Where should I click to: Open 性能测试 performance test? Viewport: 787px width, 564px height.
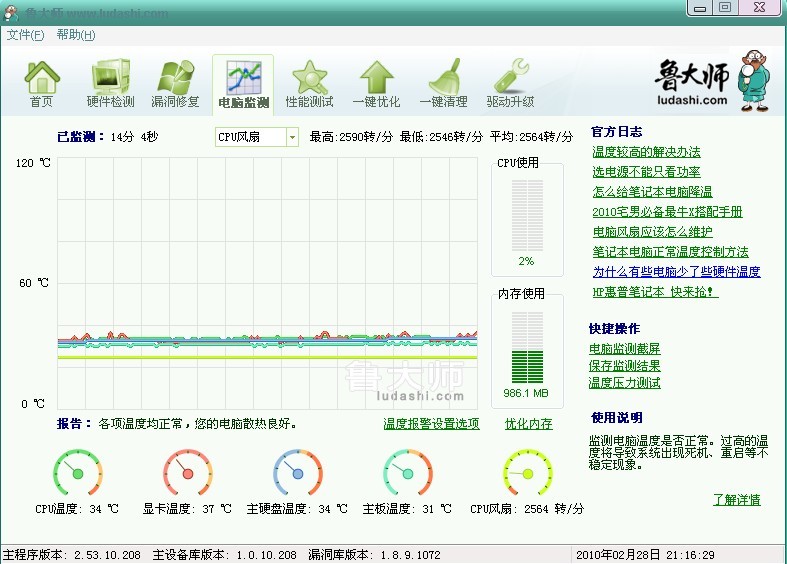[309, 84]
